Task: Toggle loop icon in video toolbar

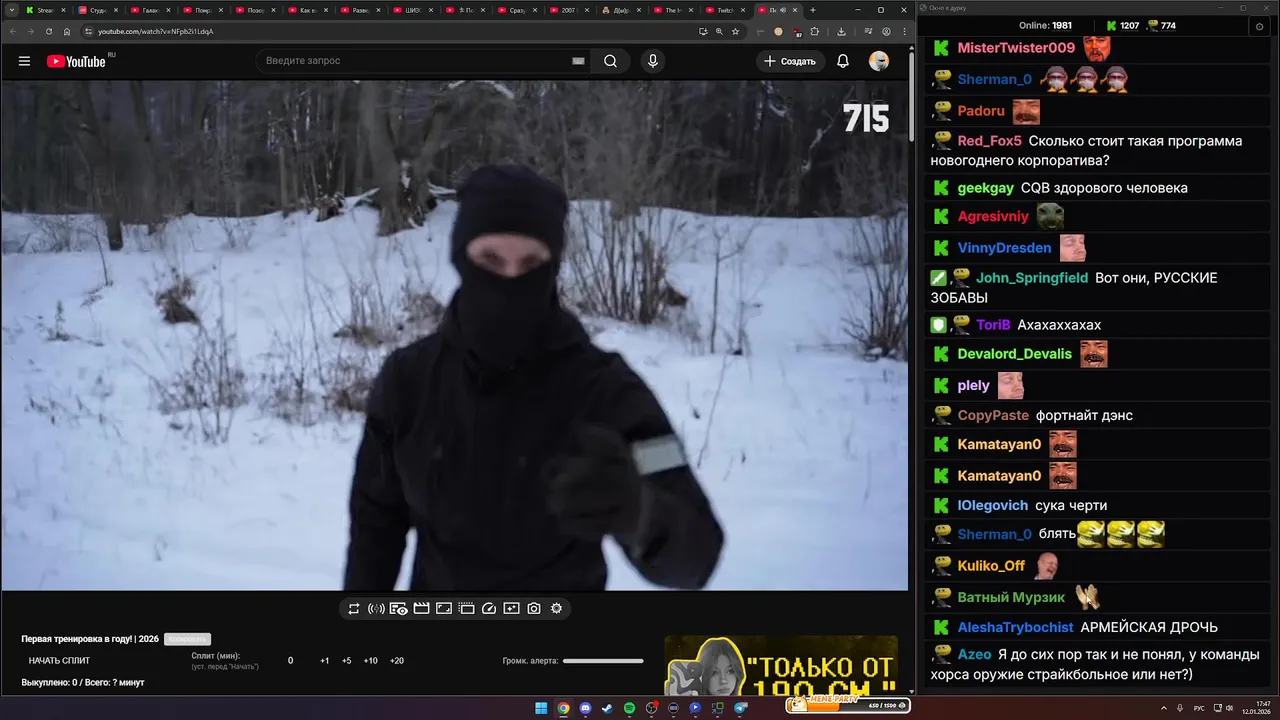Action: [x=354, y=608]
